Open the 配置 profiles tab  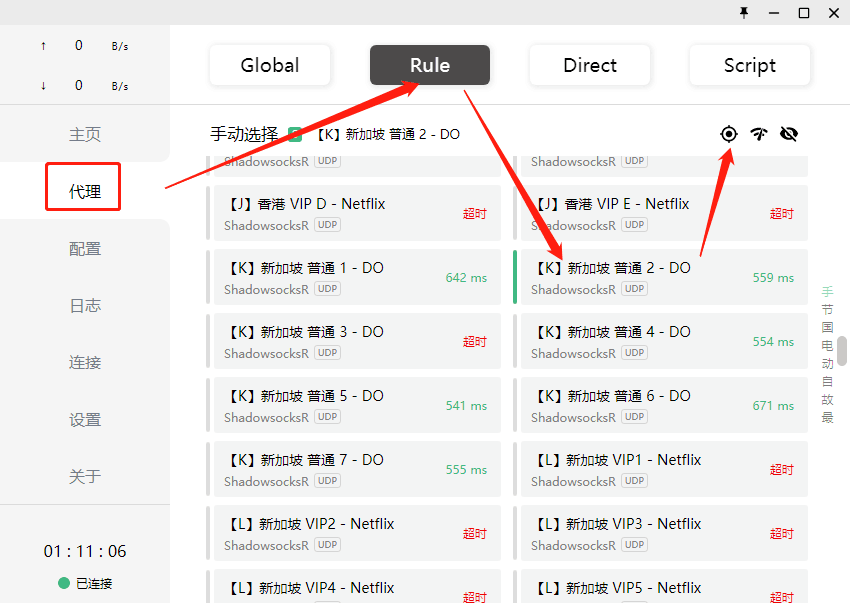[85, 249]
